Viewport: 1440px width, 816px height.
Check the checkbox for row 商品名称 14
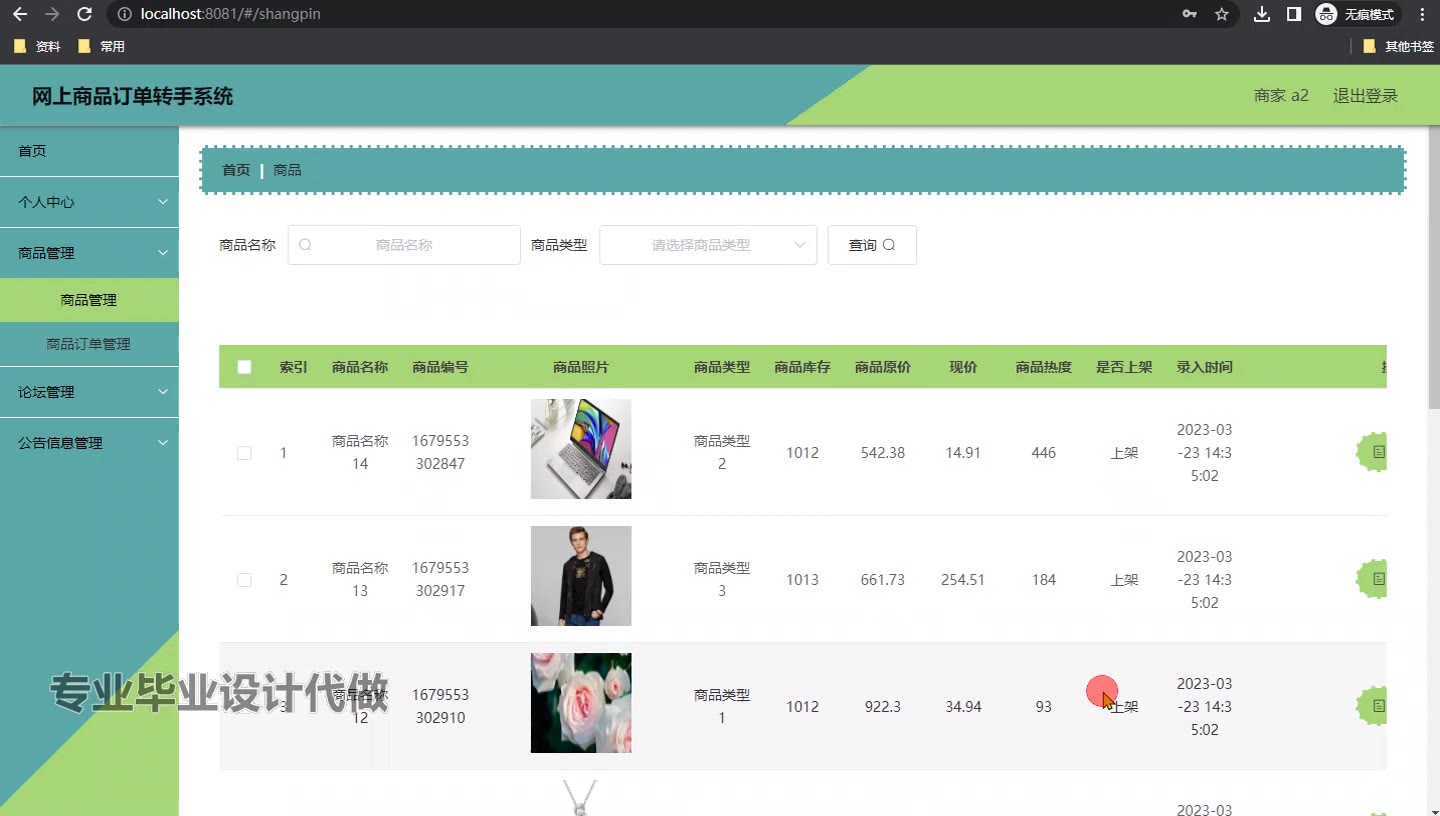(244, 453)
